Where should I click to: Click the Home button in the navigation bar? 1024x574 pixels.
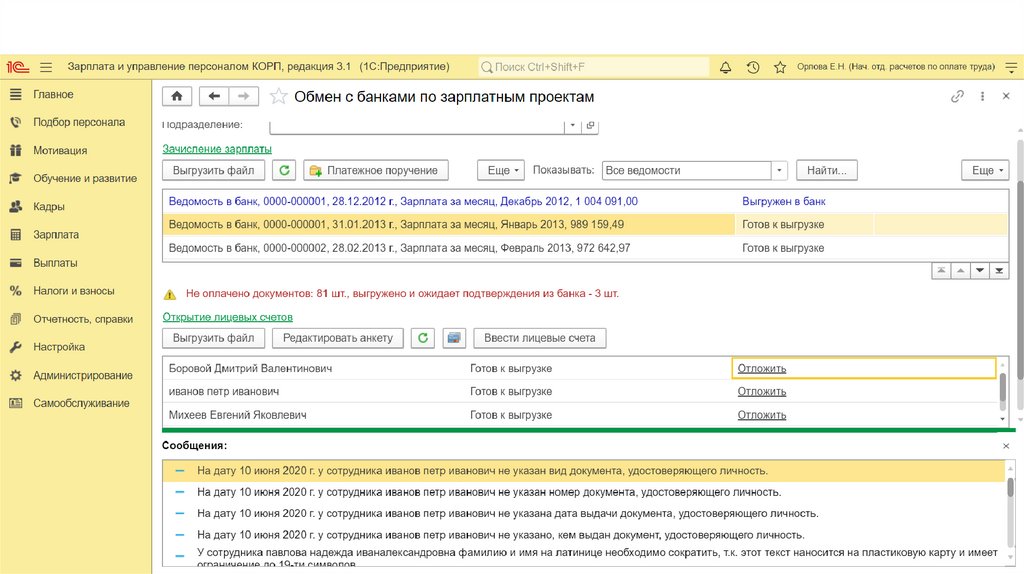point(177,96)
